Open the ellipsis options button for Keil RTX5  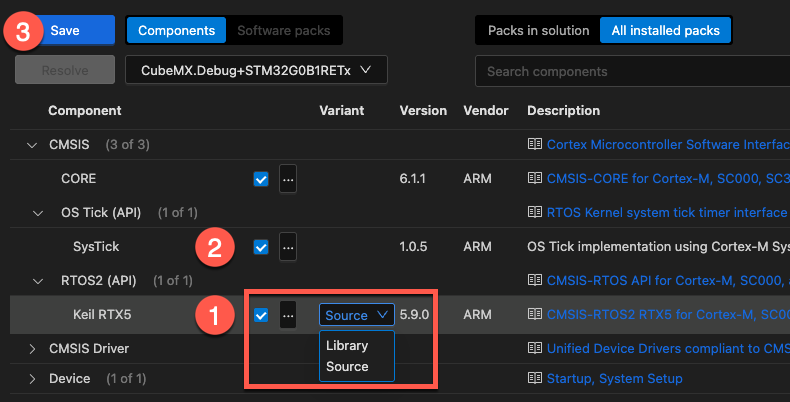288,315
